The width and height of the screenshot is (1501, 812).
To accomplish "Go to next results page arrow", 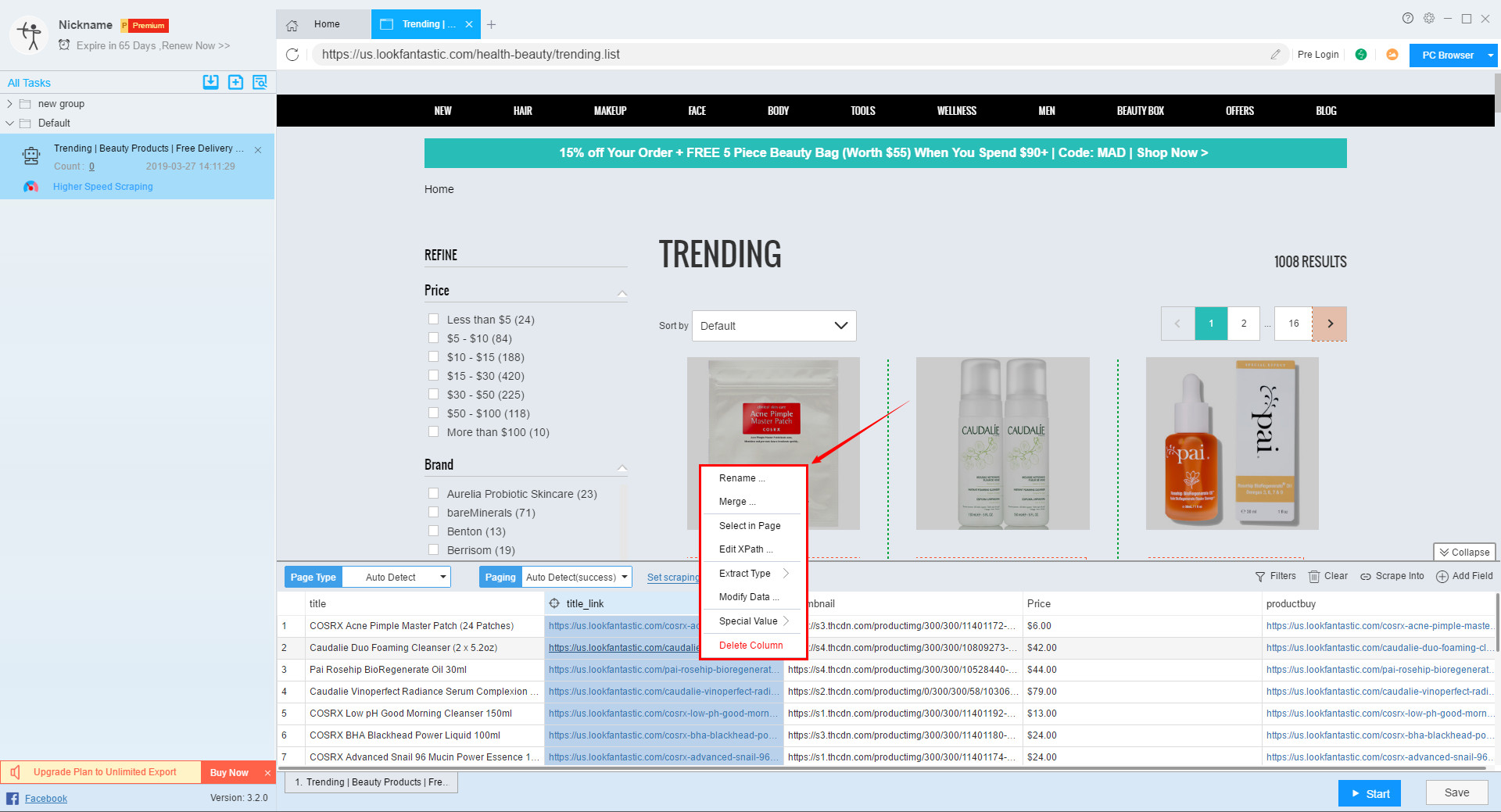I will pos(1330,324).
